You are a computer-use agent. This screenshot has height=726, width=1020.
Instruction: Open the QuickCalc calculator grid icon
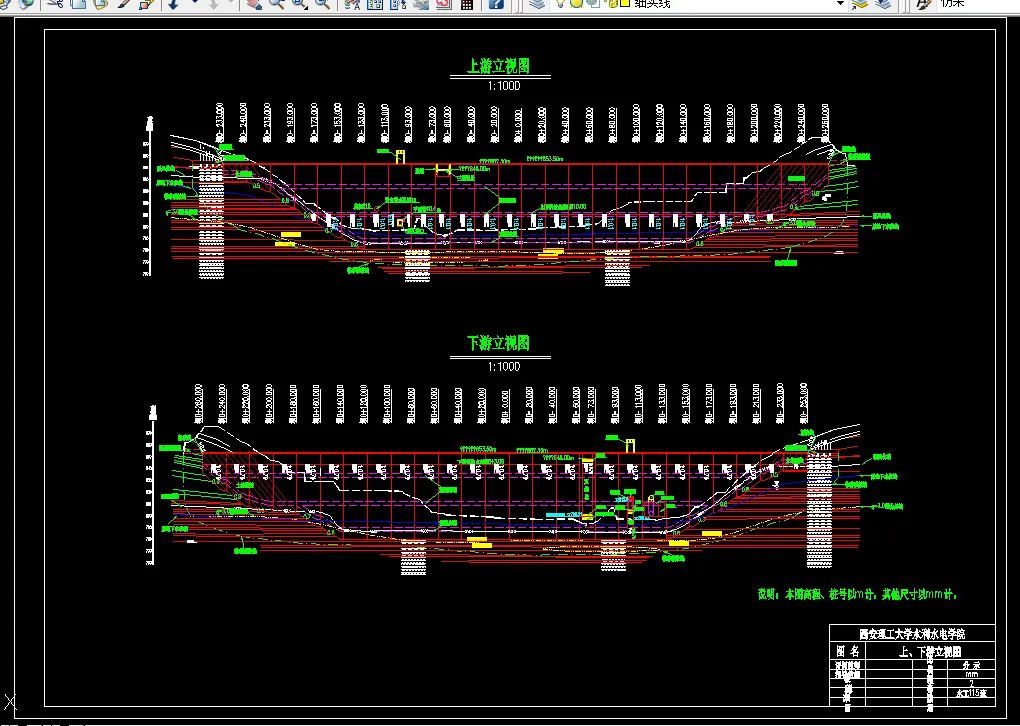pos(466,4)
